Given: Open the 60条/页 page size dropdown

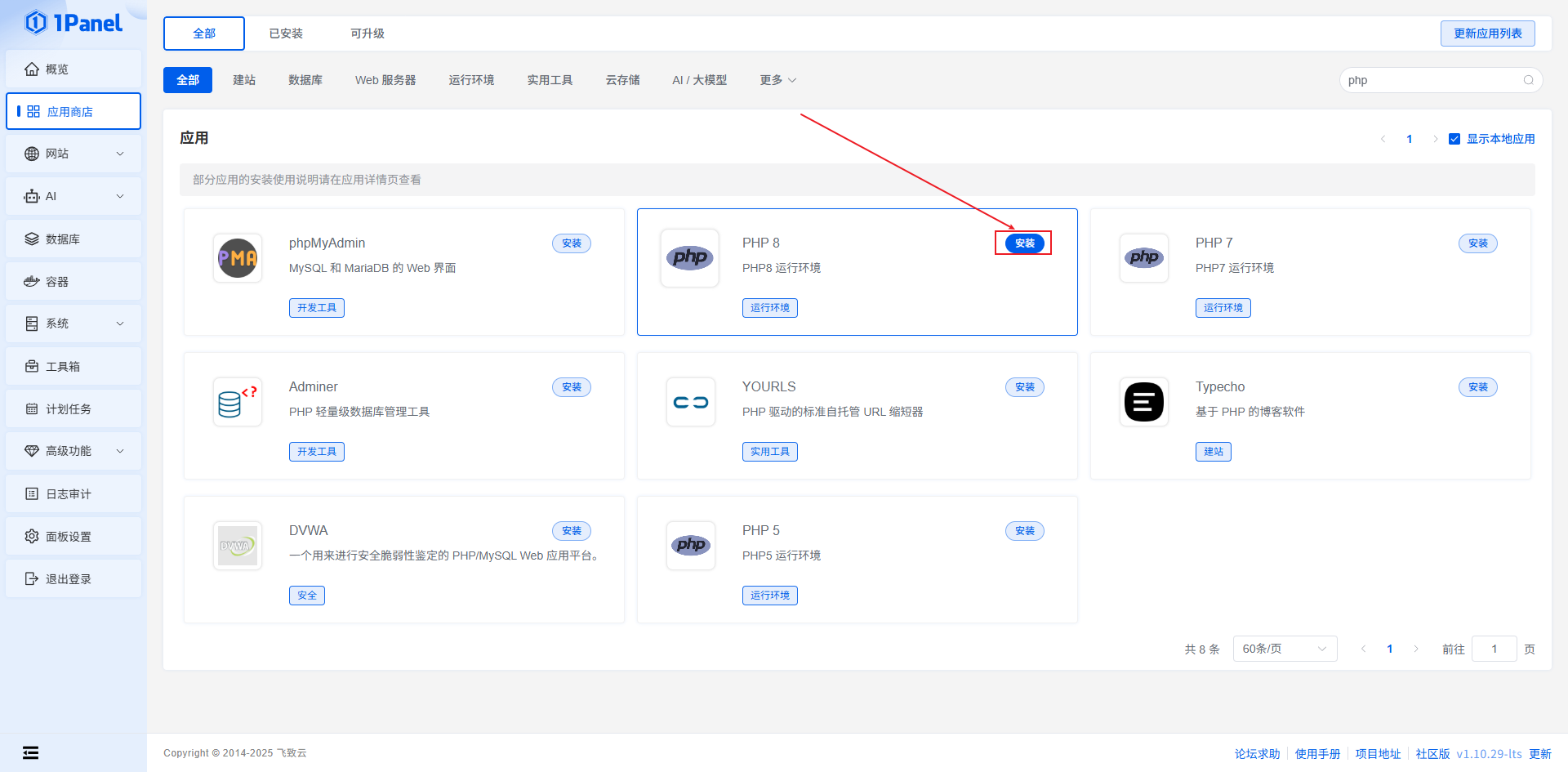Looking at the screenshot, I should pos(1285,649).
